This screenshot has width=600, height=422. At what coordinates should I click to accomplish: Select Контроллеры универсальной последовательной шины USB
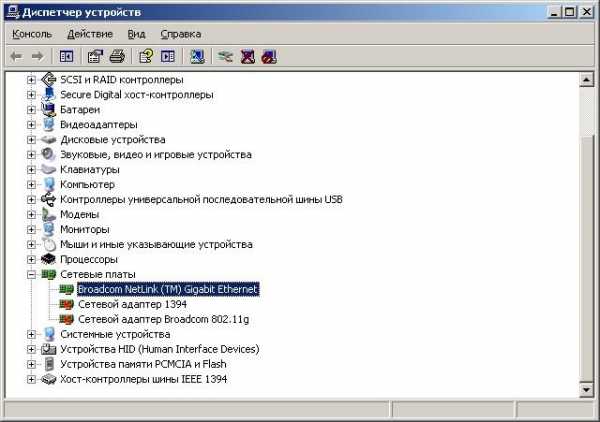201,199
